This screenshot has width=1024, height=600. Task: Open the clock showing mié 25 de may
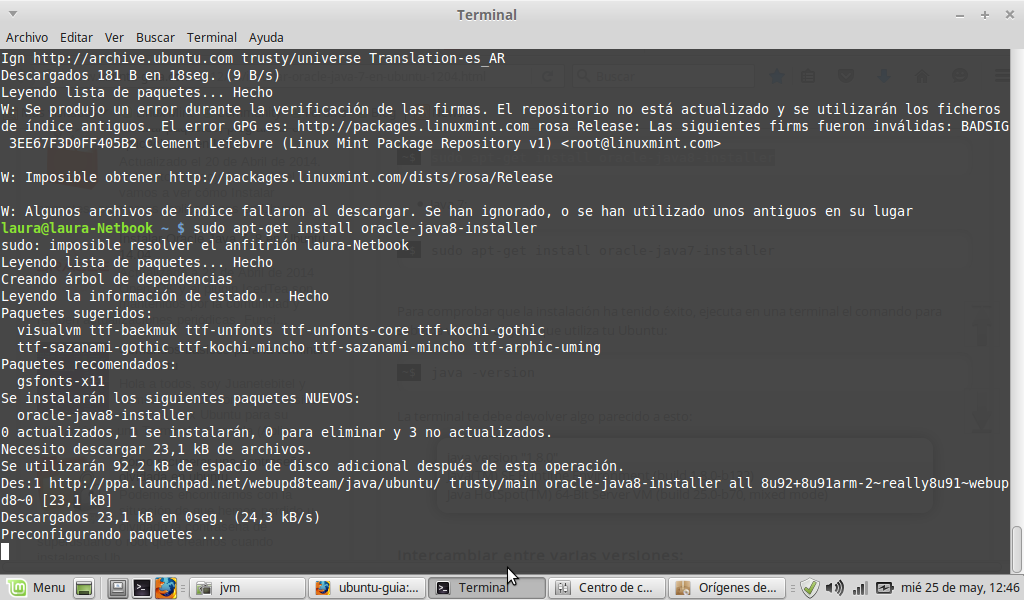pos(962,587)
